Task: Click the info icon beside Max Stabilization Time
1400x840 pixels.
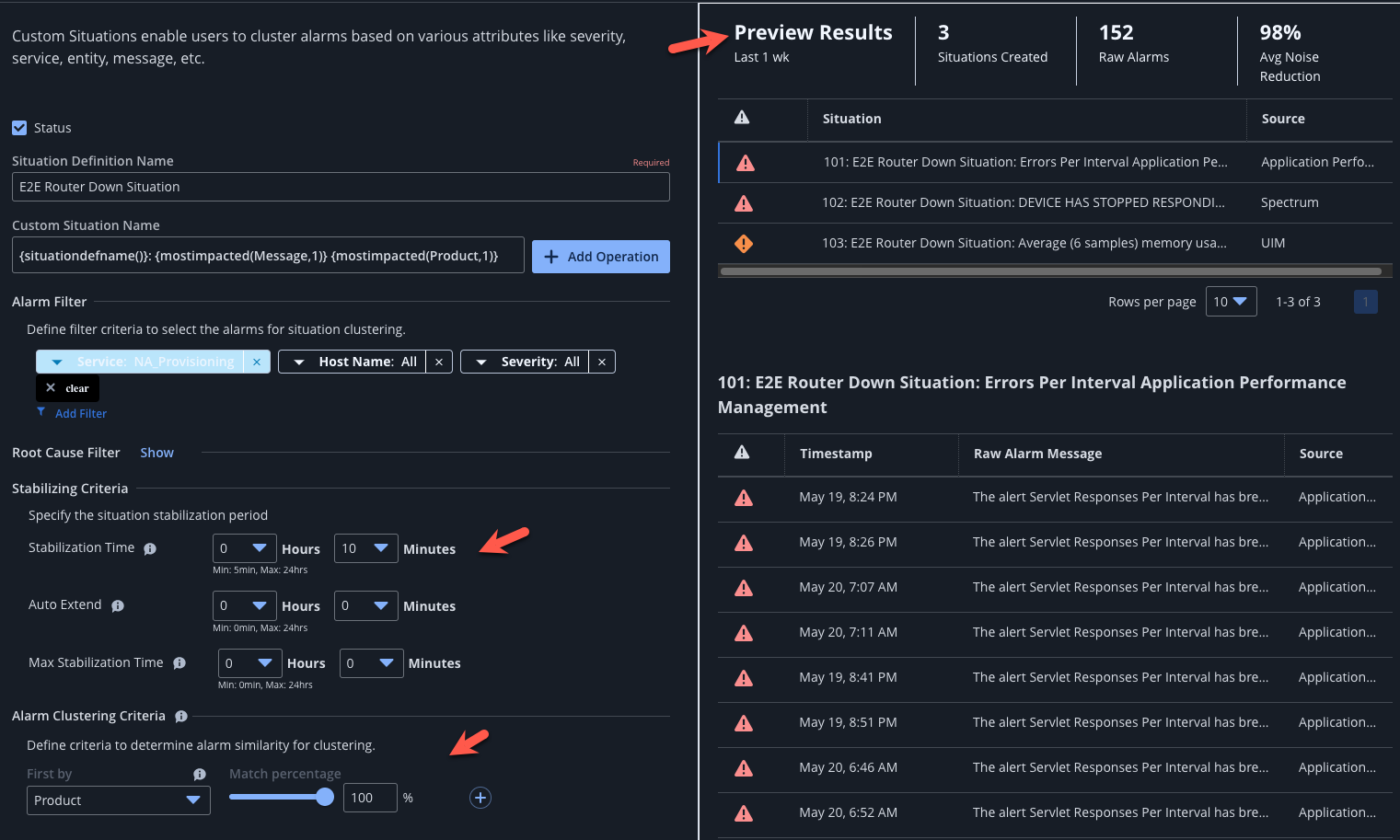Action: (179, 662)
